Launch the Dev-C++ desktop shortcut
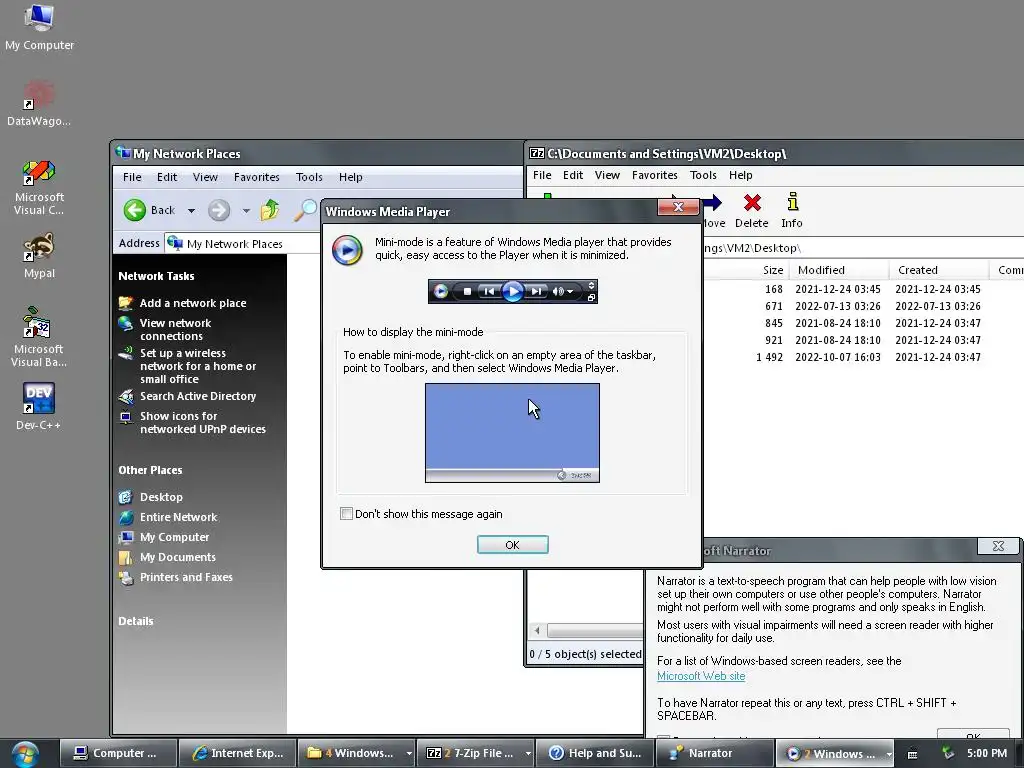 [x=39, y=406]
